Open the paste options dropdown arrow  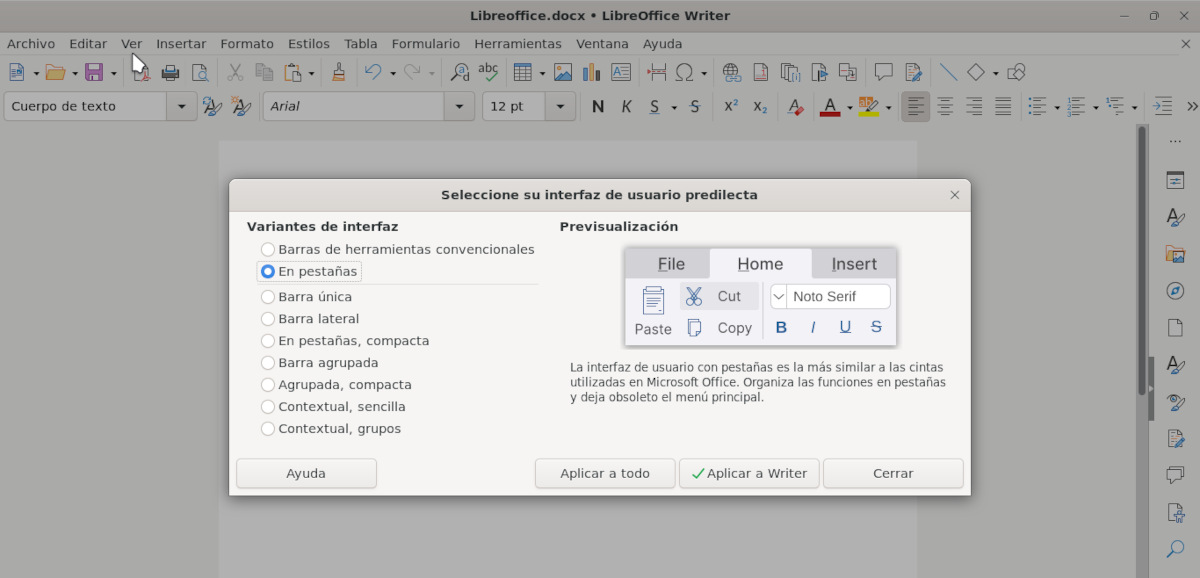tap(311, 73)
